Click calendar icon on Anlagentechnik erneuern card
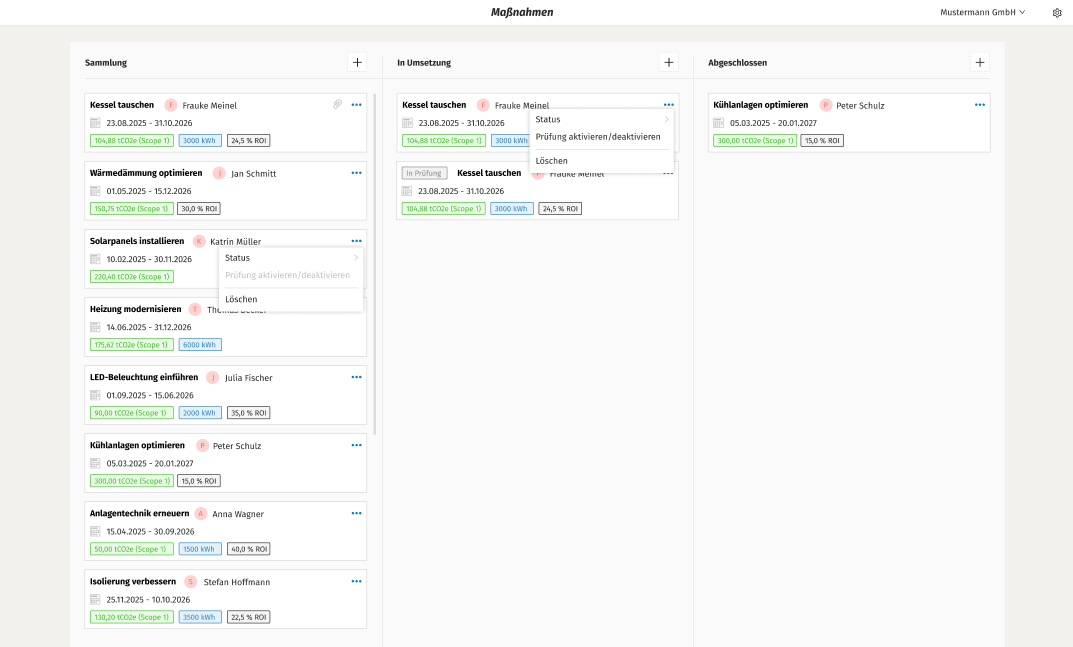 pyautogui.click(x=96, y=531)
